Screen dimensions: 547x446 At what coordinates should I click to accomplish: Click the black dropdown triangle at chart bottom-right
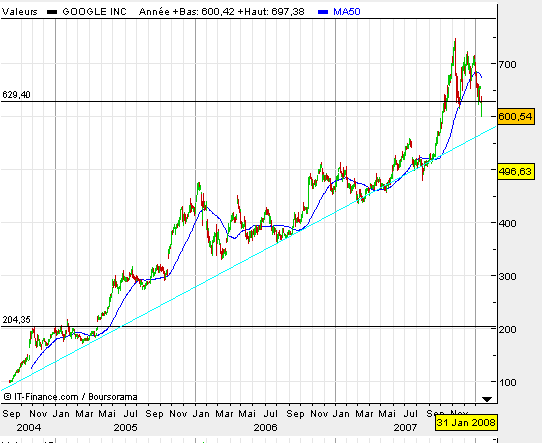point(486,399)
